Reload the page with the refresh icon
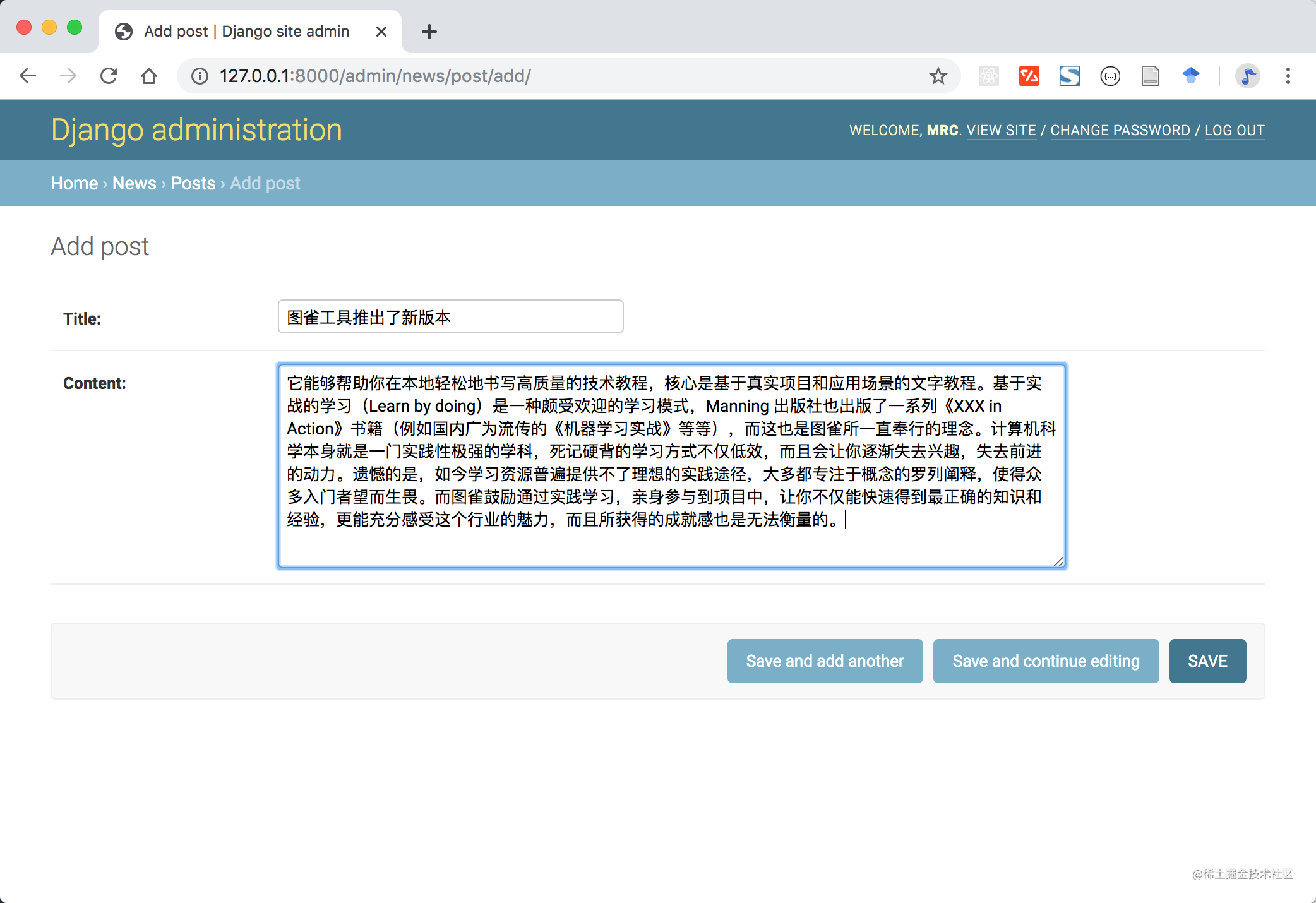The height and width of the screenshot is (903, 1316). (109, 76)
